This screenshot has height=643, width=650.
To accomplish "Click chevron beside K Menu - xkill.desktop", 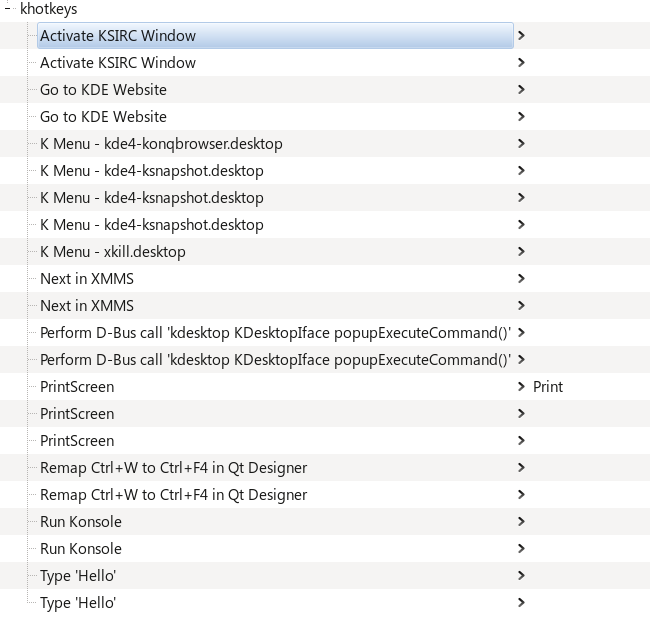I will (522, 252).
